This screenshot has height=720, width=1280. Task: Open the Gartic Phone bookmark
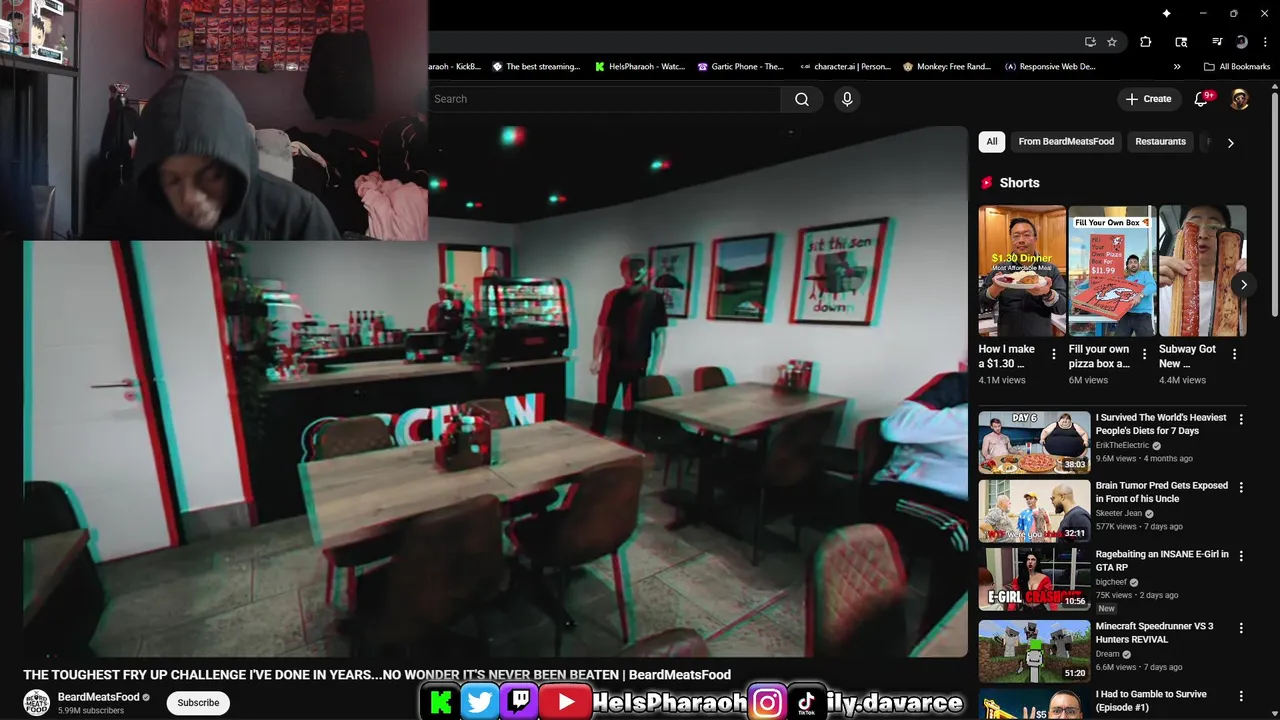click(x=741, y=67)
